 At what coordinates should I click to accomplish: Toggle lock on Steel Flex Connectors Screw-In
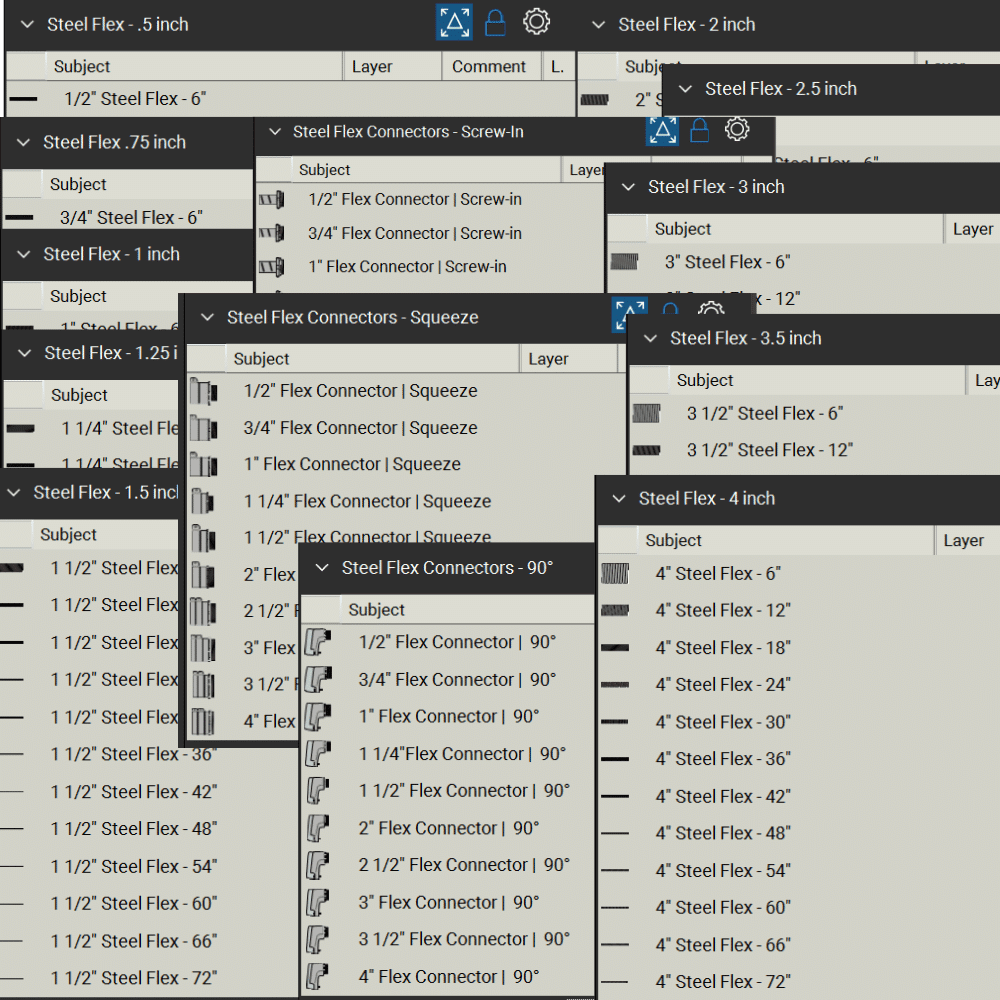point(700,130)
